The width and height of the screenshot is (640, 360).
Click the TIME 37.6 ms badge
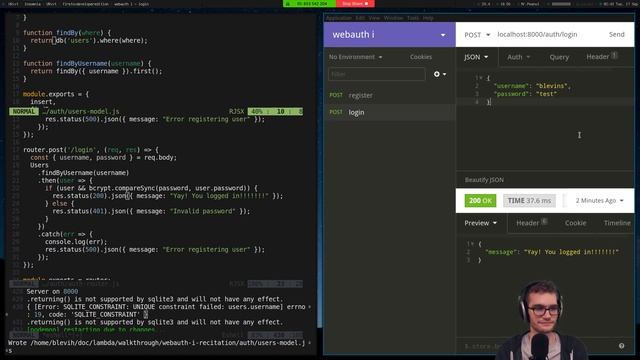[x=529, y=201]
